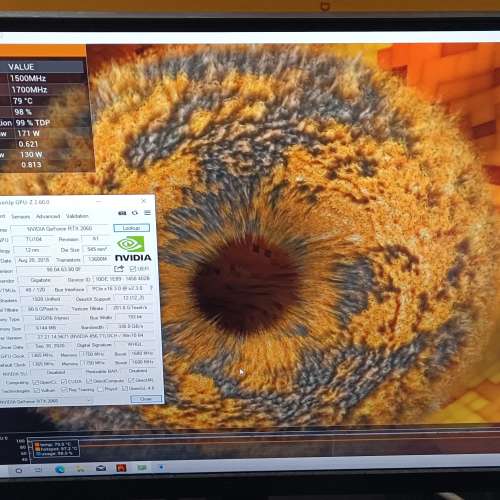Toggle the OpenCL checkbox
500x500 pixels.
[36, 382]
